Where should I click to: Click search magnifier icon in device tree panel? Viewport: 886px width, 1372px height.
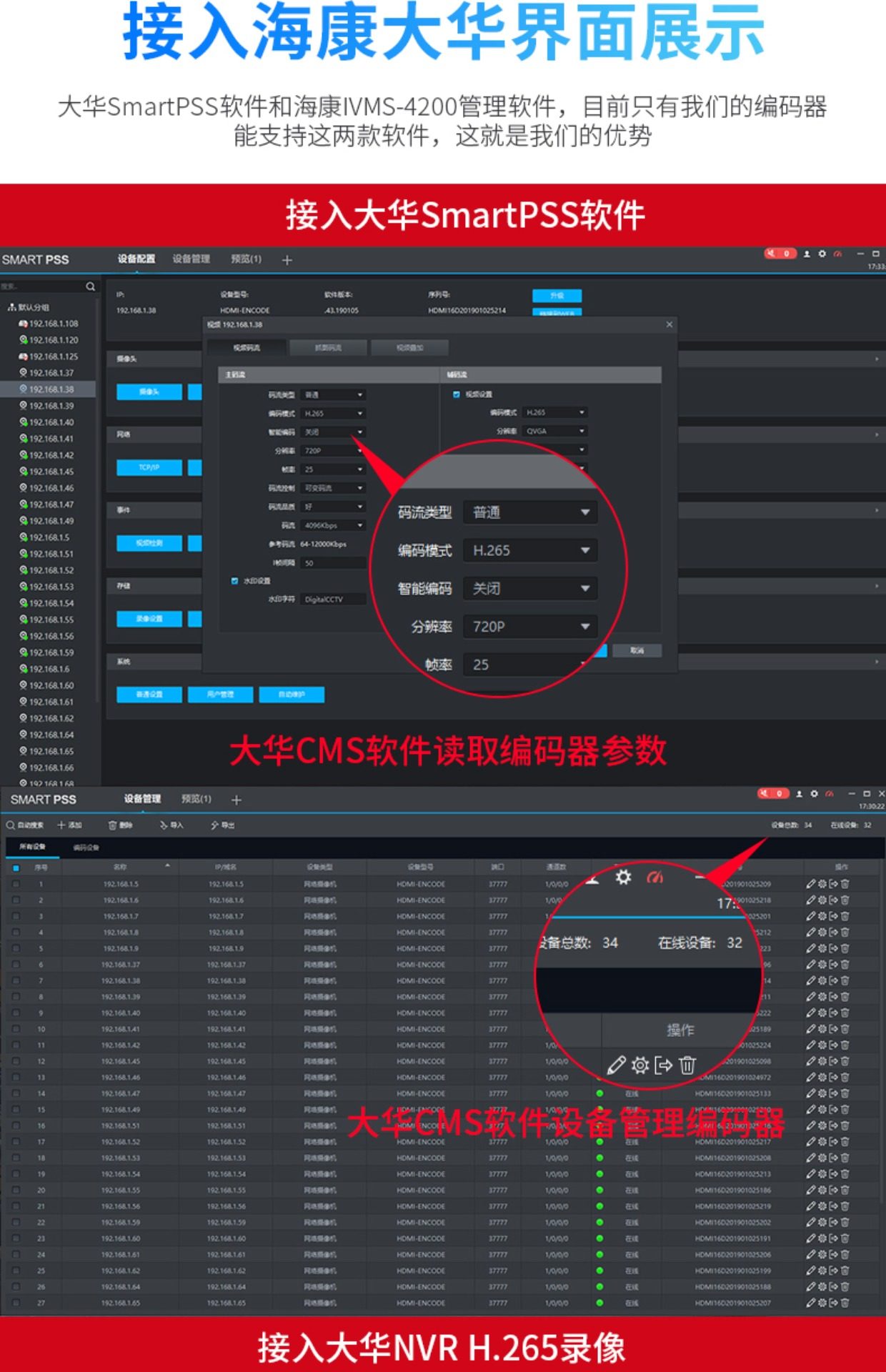click(90, 287)
